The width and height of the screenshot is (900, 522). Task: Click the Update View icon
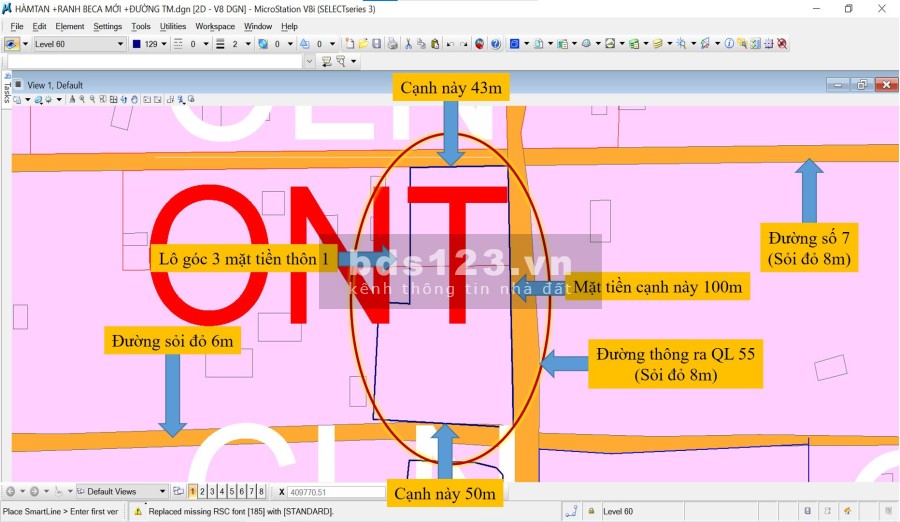pos(72,99)
